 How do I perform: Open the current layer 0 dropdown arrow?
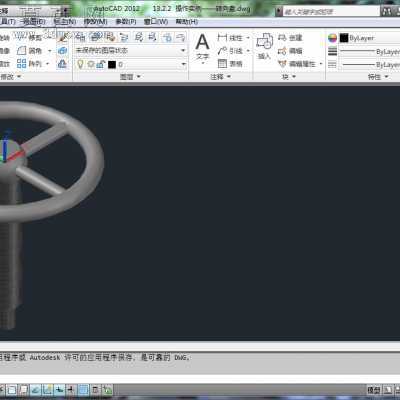183,64
